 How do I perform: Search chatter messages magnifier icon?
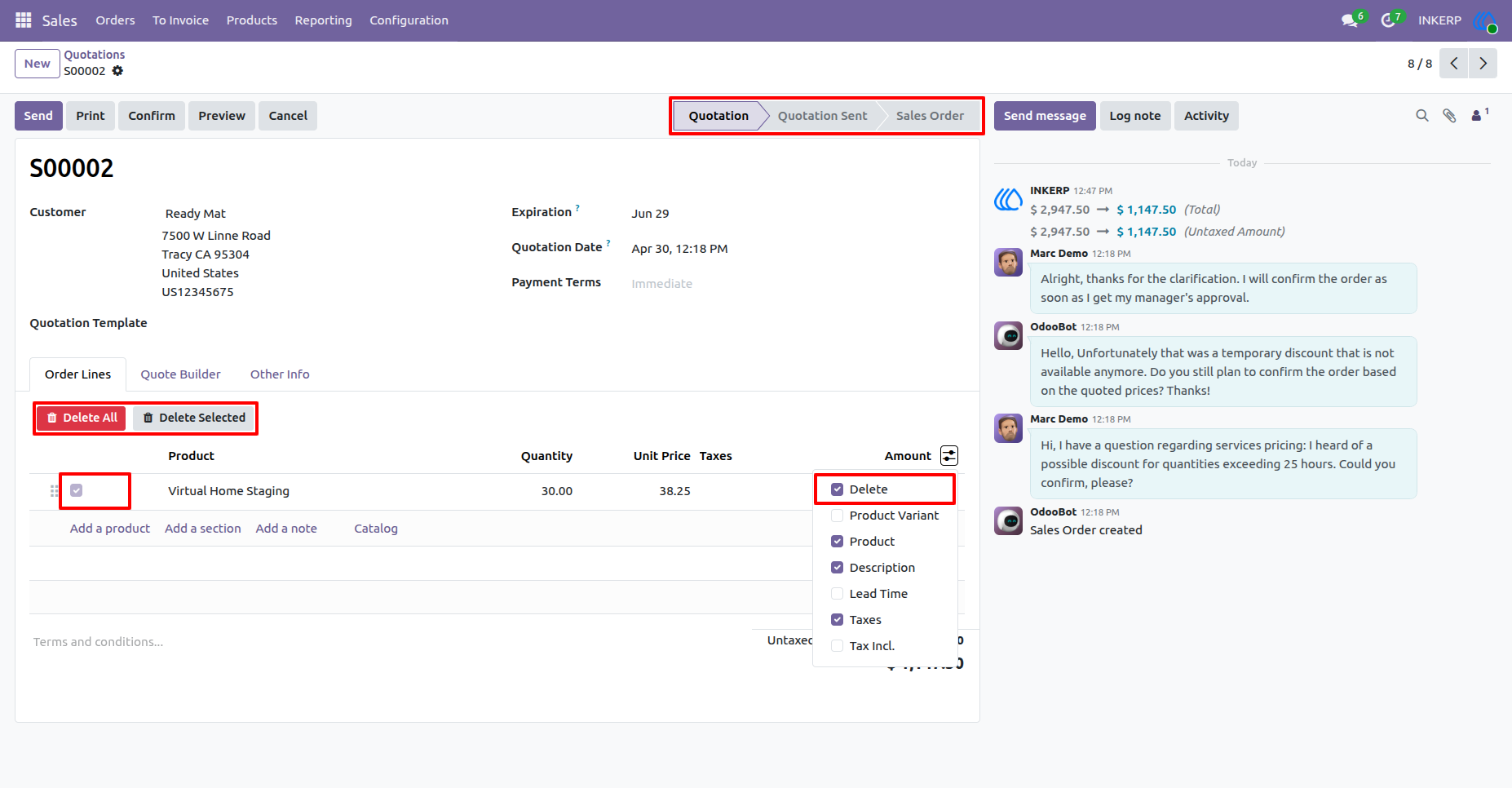[x=1422, y=116]
